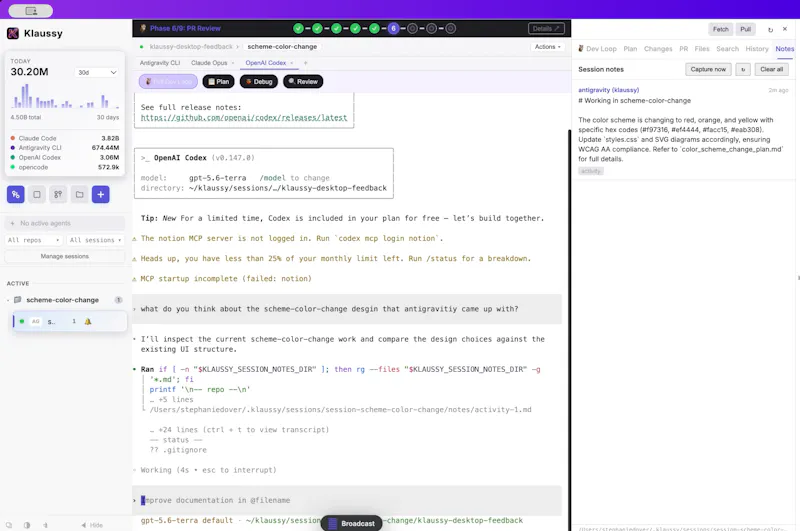
Task: Click Capture now button
Action: (708, 69)
